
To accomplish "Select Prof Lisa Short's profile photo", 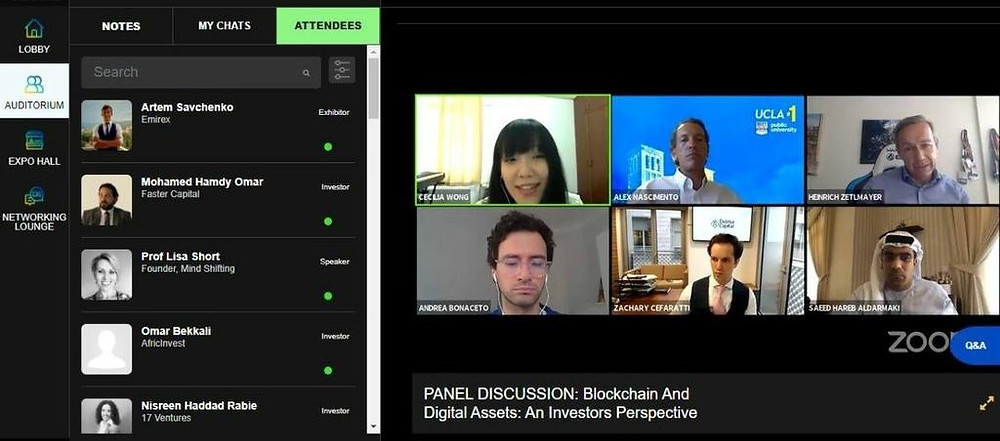I will pos(107,274).
